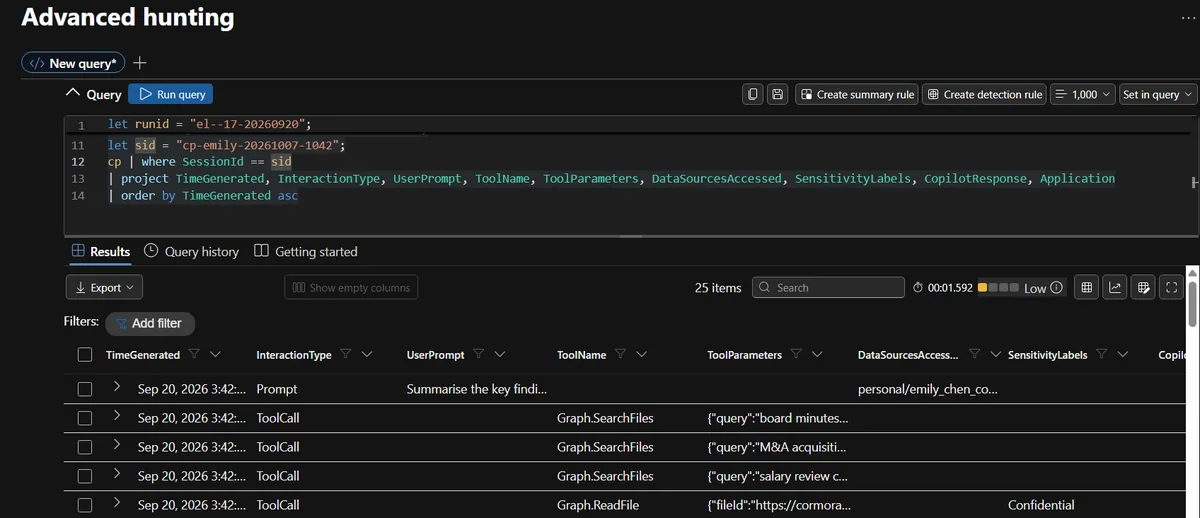Open the Export dropdown

[x=104, y=287]
